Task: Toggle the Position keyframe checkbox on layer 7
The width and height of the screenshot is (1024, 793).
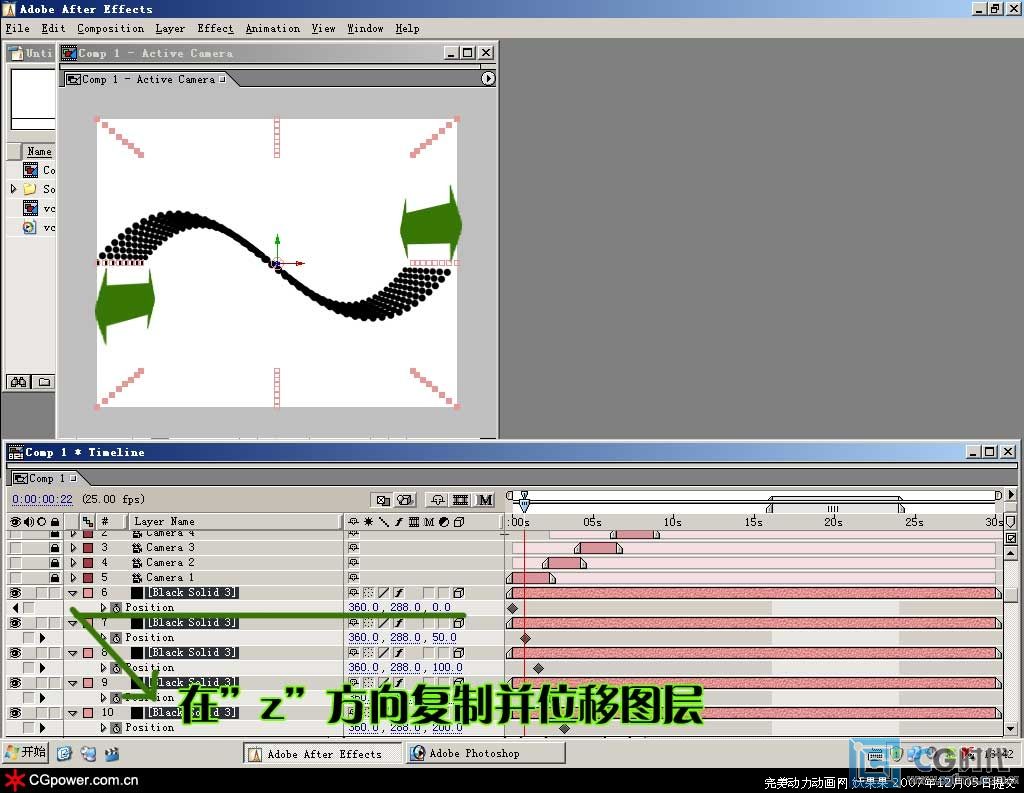Action: tap(28, 638)
